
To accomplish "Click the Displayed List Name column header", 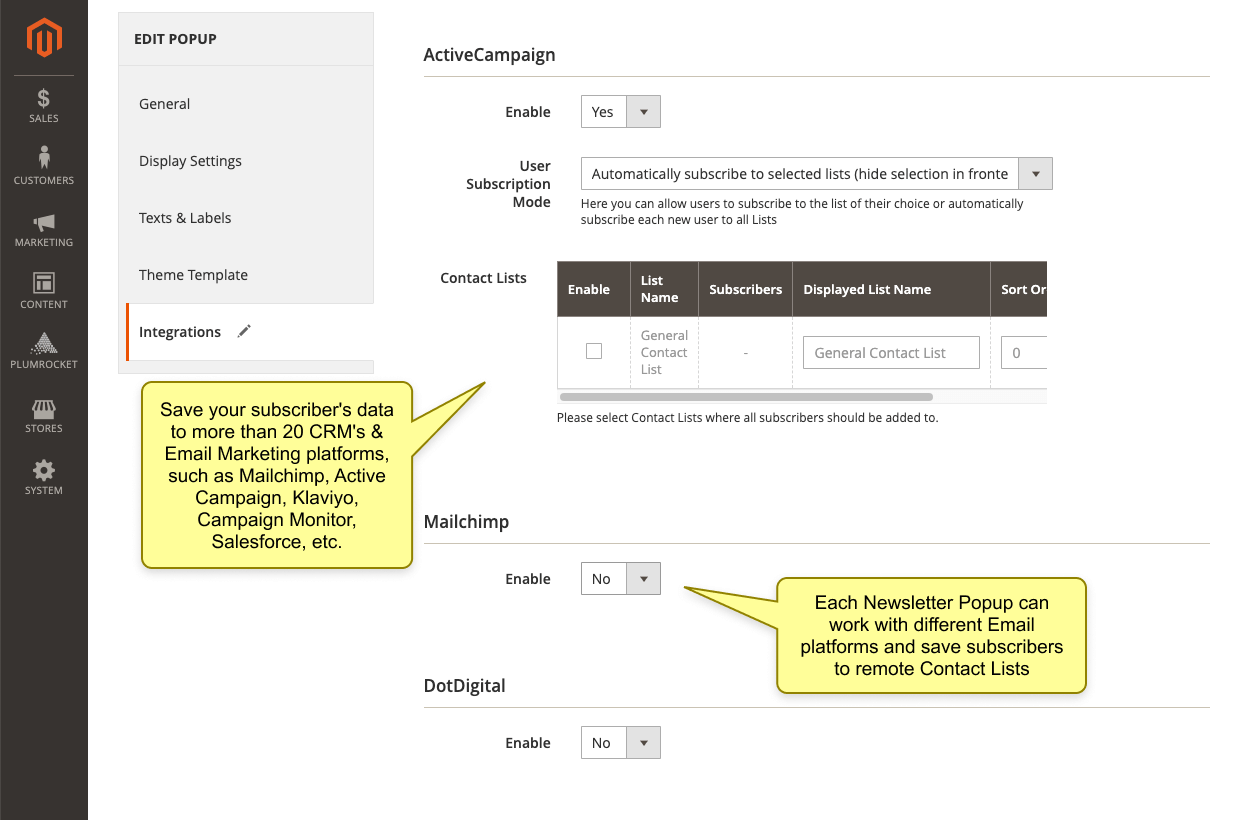I will pos(891,290).
